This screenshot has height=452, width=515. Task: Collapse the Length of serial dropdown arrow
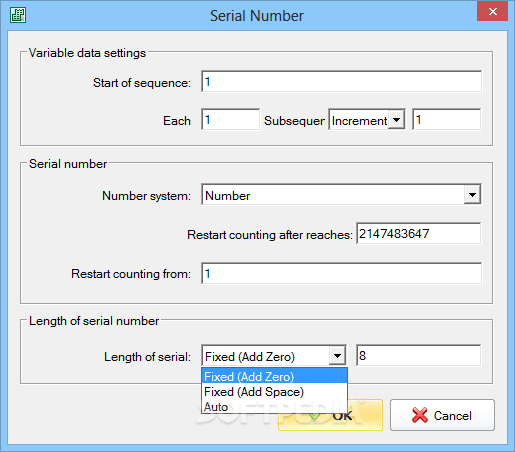tap(337, 356)
